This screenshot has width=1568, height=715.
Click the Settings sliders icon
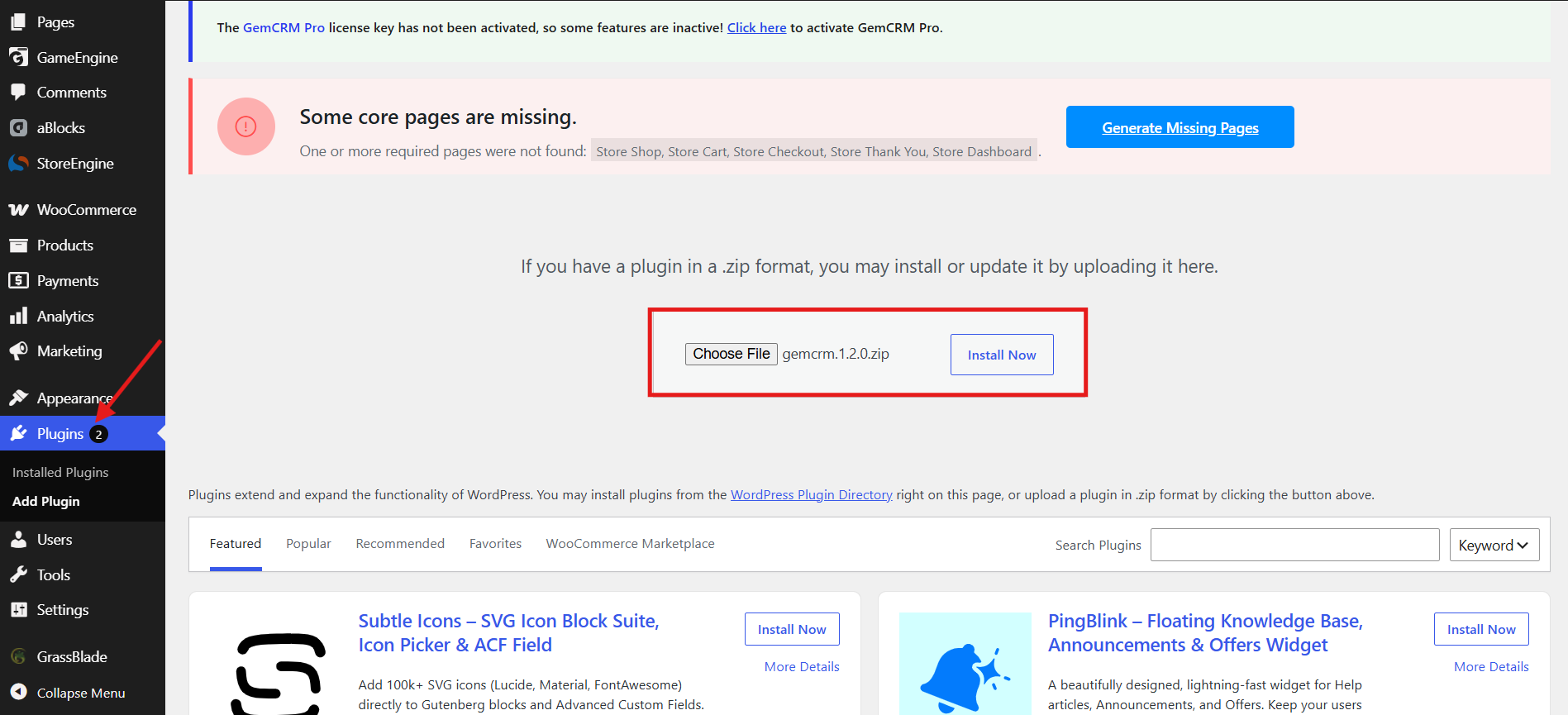pyautogui.click(x=18, y=610)
